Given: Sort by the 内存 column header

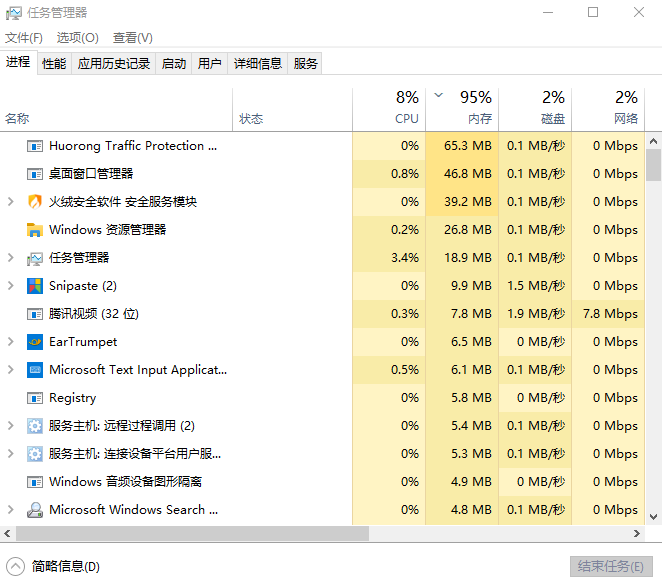Looking at the screenshot, I should pyautogui.click(x=462, y=110).
